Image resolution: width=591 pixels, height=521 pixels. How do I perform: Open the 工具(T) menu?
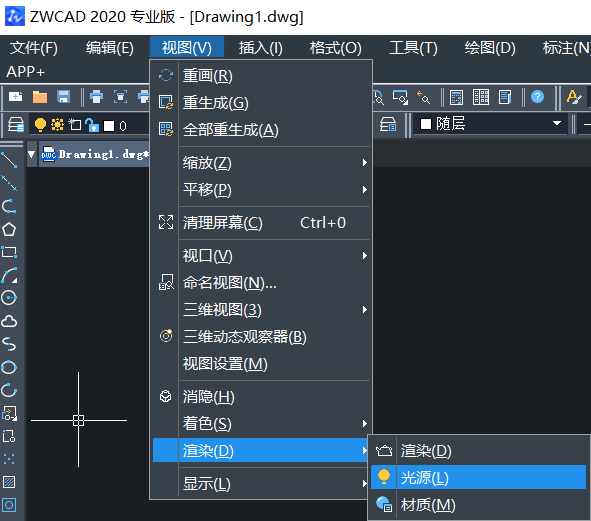point(413,48)
